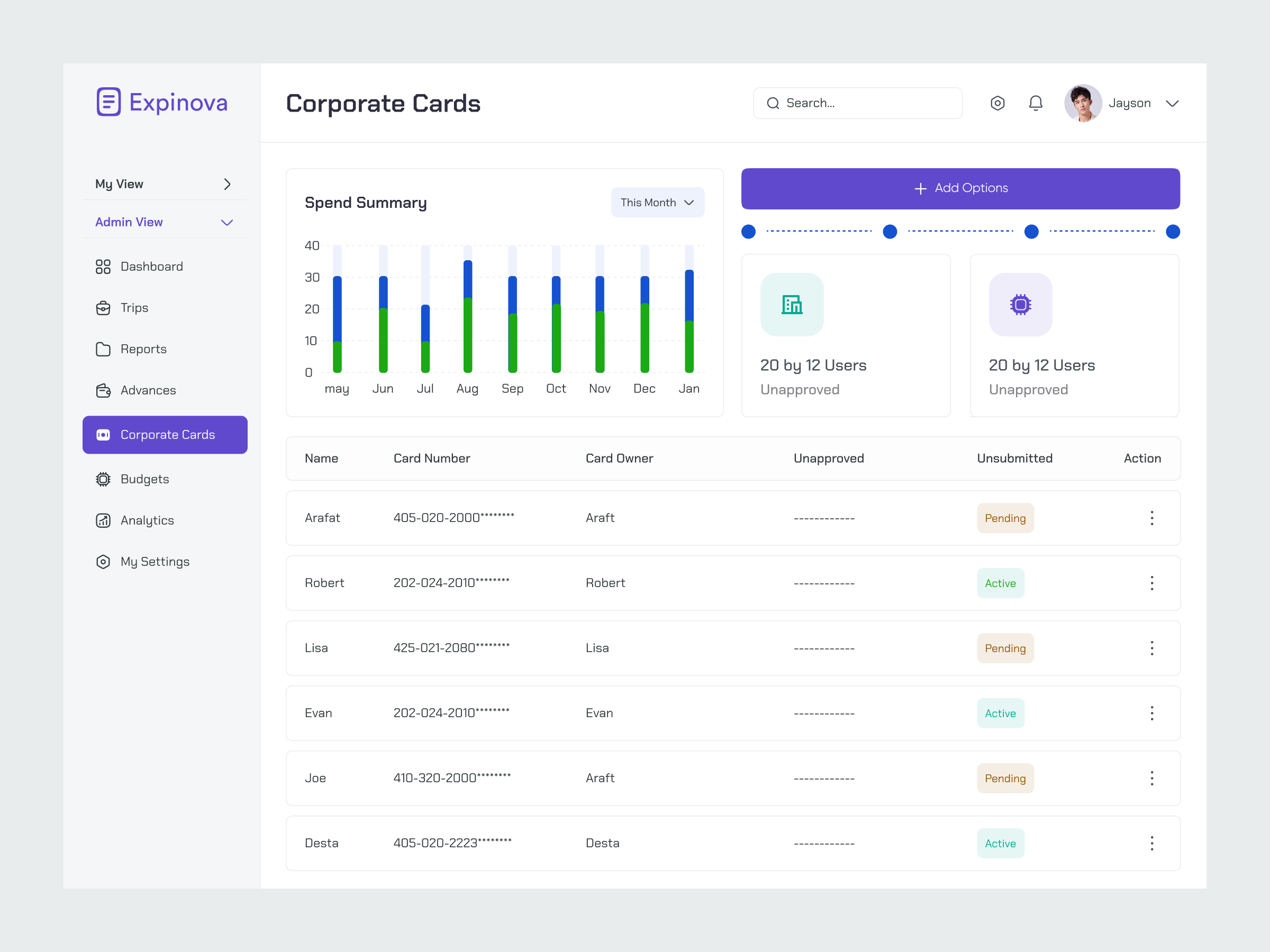
Task: Click the search magnifier icon
Action: tap(773, 103)
